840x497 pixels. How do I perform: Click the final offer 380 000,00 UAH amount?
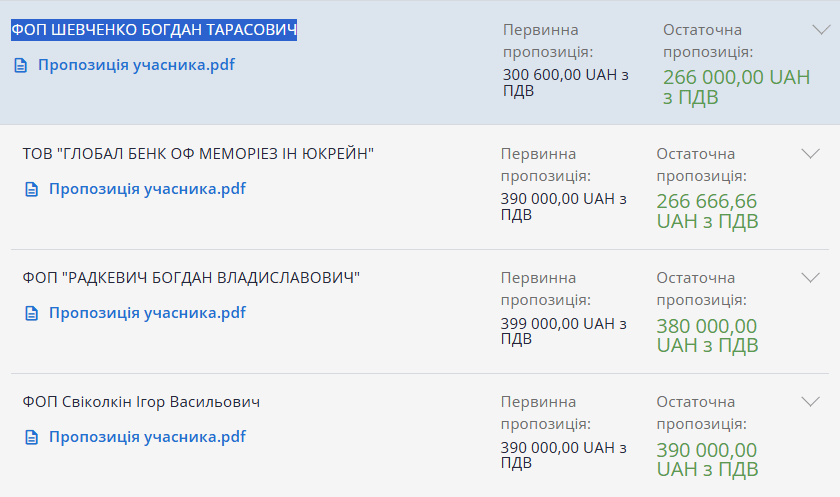708,335
